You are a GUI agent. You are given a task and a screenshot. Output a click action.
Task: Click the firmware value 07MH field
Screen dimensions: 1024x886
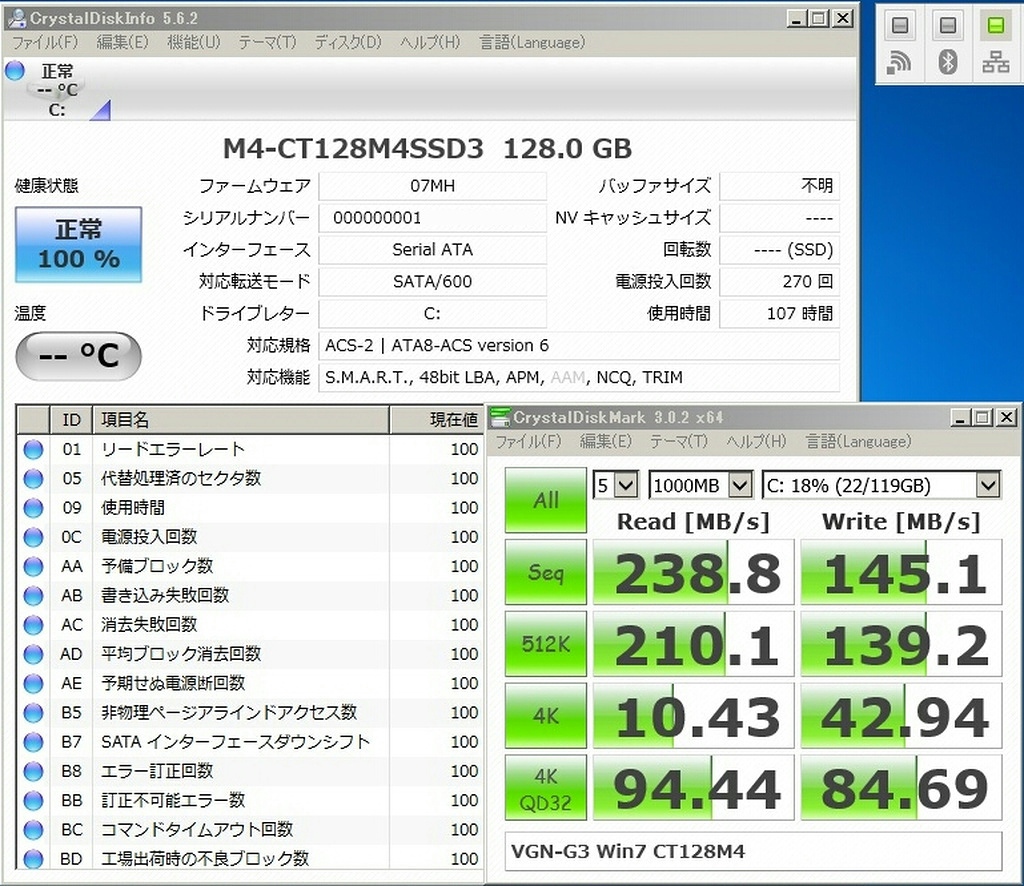pos(432,186)
